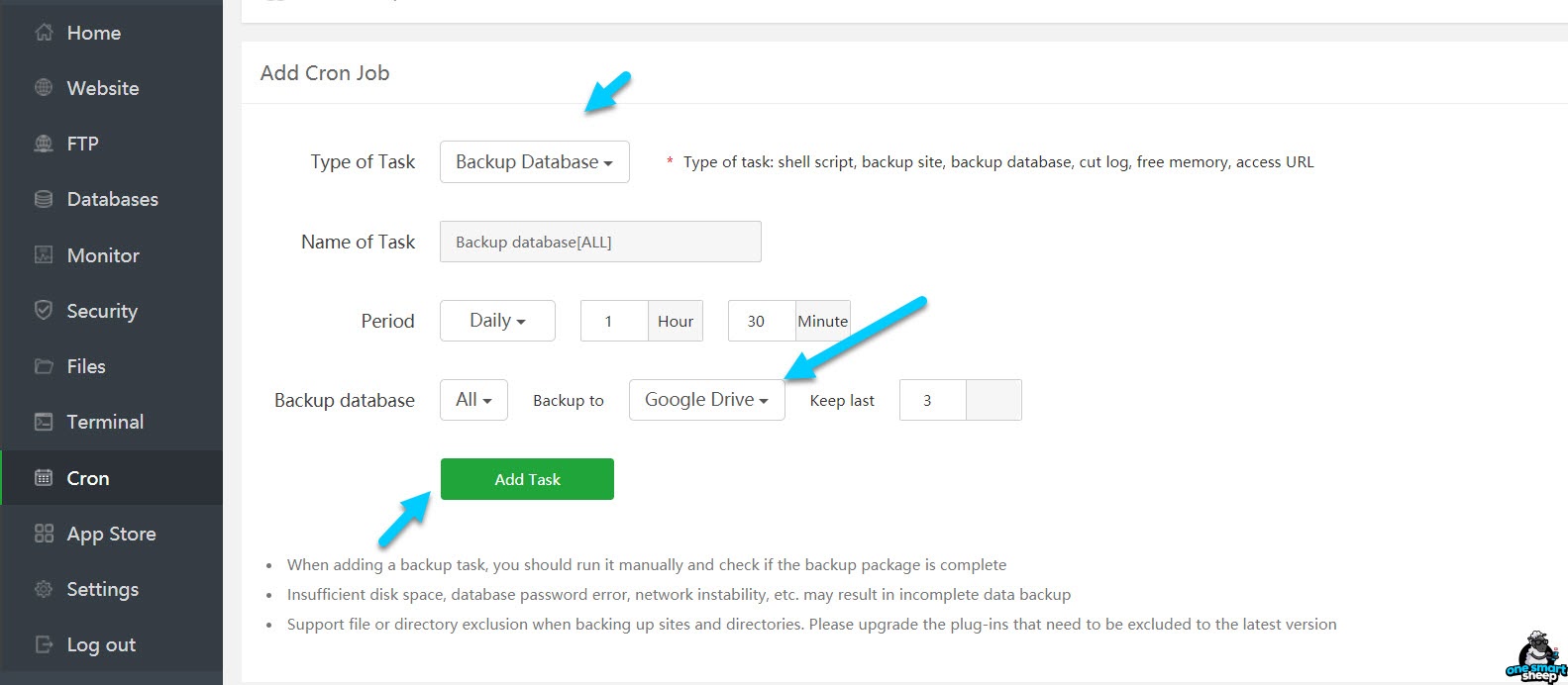Open the Files manager label
Screen dimensions: 1568x685
pos(86,366)
